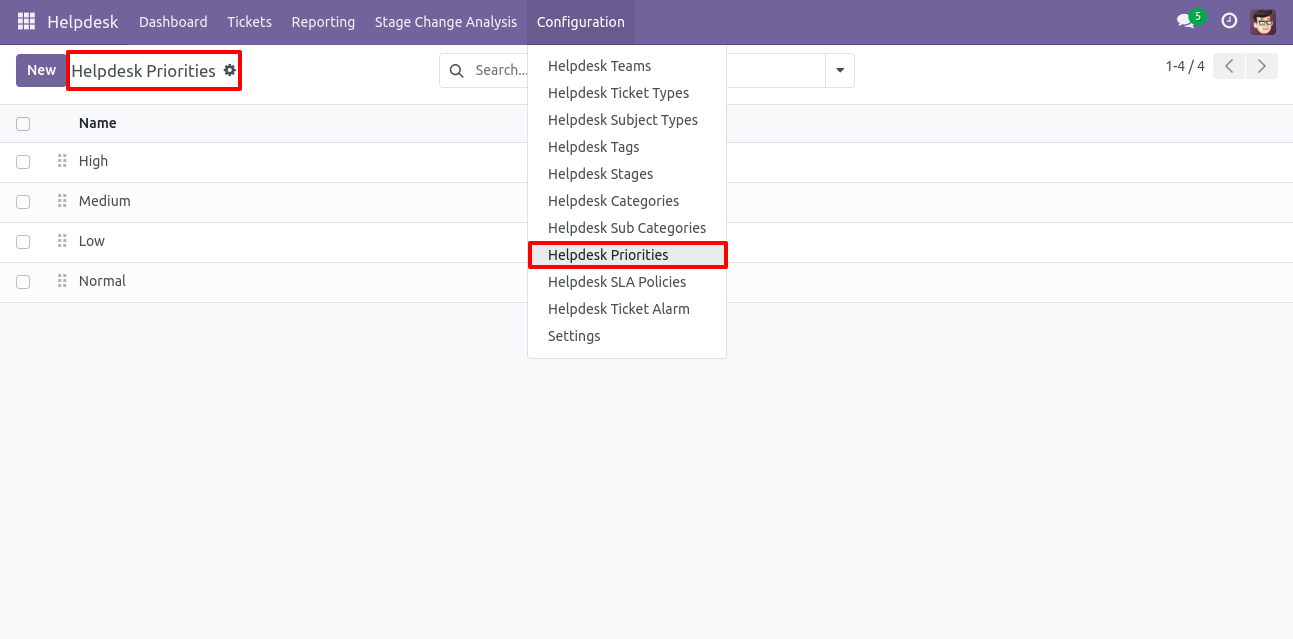Open the user avatar menu
Screen dimensions: 1293x639
1263,21
